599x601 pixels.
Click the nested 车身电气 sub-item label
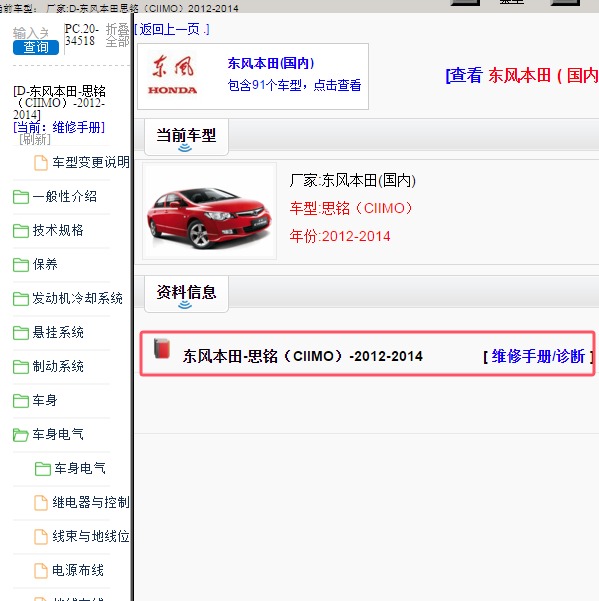pos(80,468)
